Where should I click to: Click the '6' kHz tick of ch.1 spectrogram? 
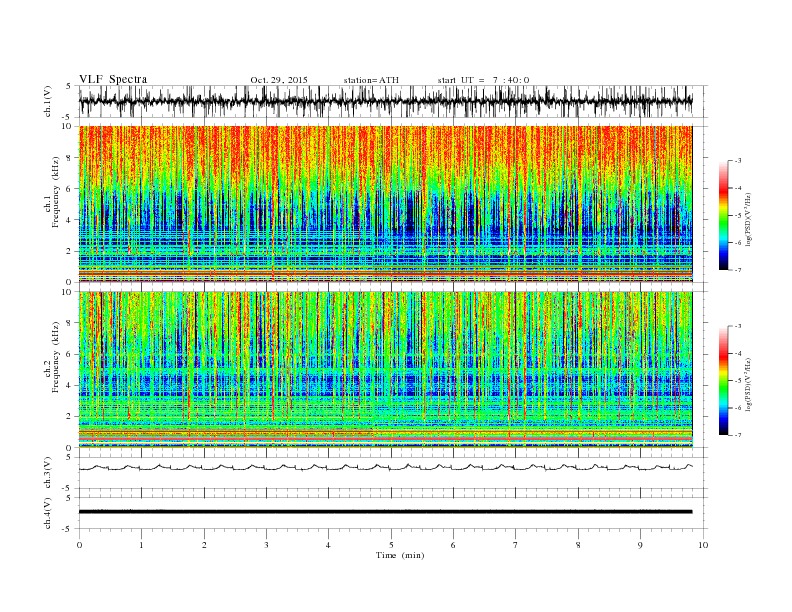(69, 189)
